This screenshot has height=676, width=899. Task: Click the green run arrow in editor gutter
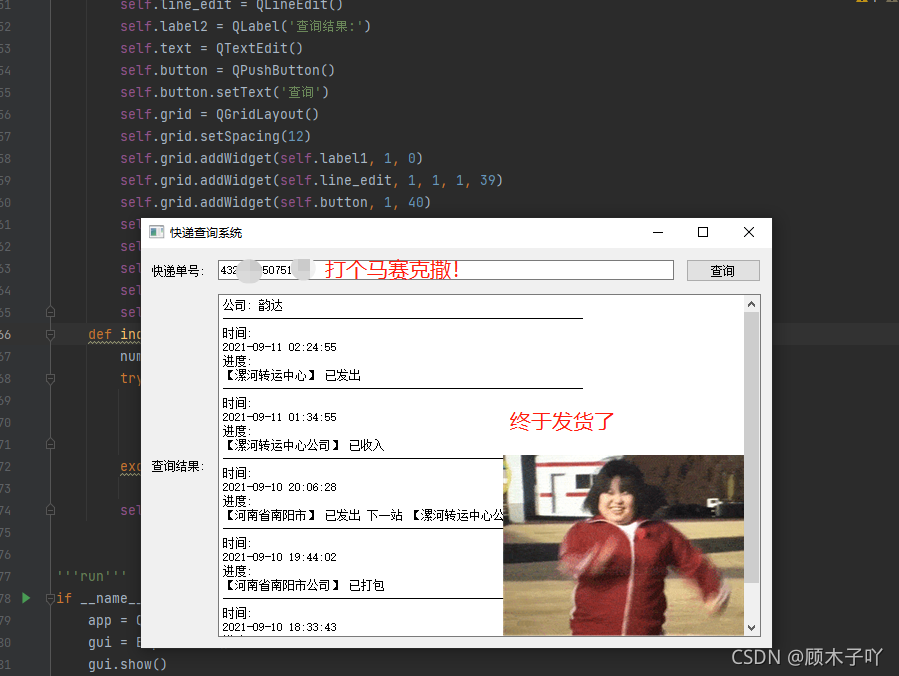(26, 598)
